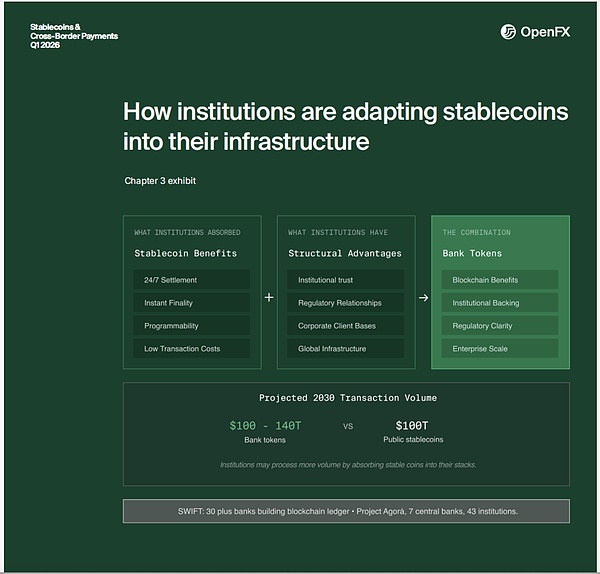Click the right arrow before Bank Tokens
The height and width of the screenshot is (574, 600).
(423, 297)
